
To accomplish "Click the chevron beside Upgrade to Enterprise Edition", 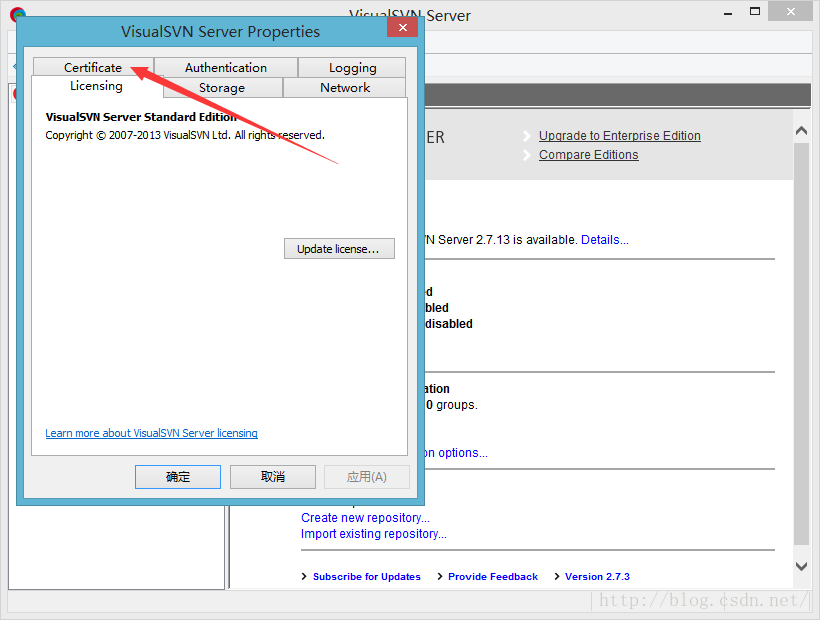I will [x=527, y=136].
